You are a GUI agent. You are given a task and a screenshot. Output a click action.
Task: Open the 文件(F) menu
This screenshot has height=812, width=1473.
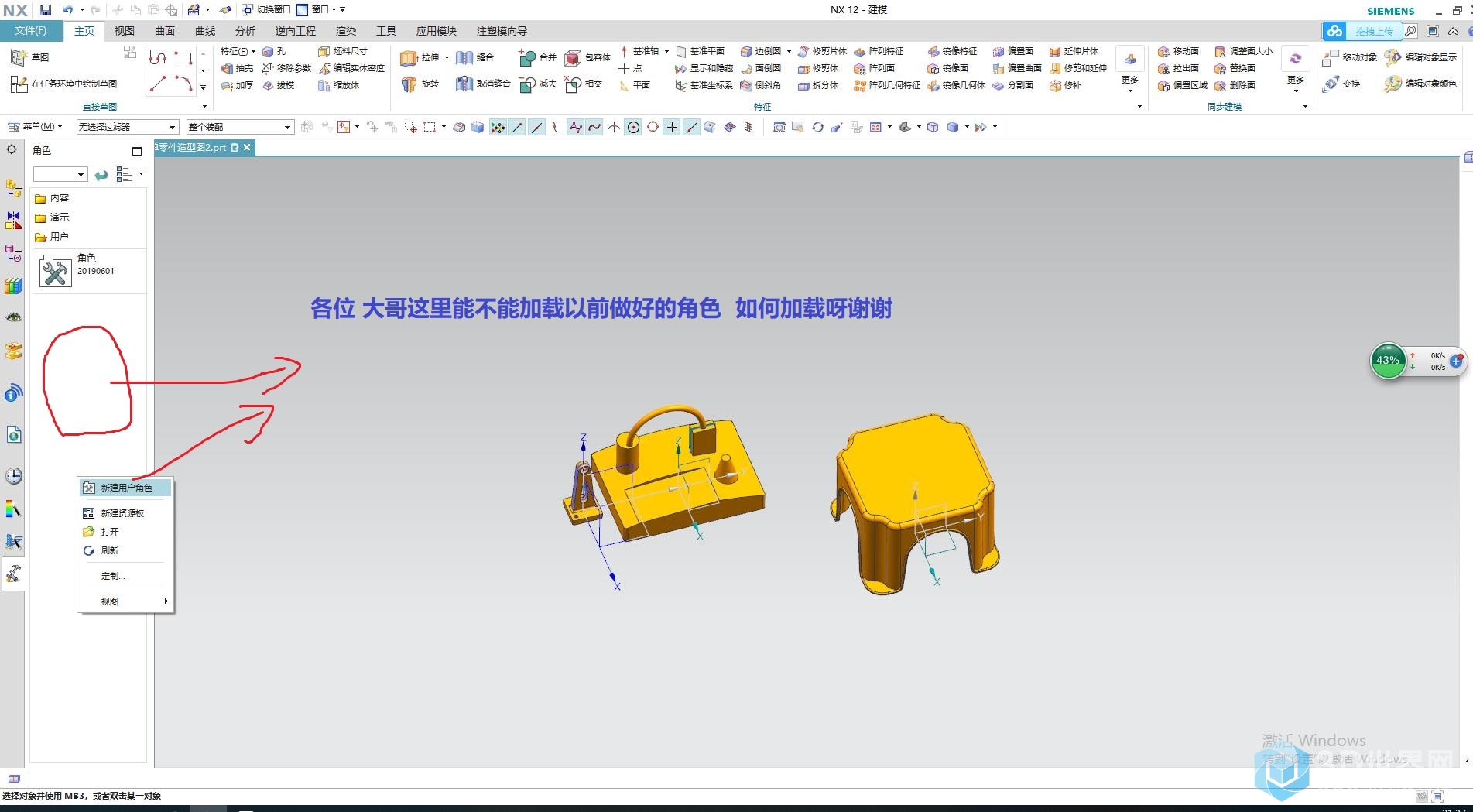coord(31,31)
